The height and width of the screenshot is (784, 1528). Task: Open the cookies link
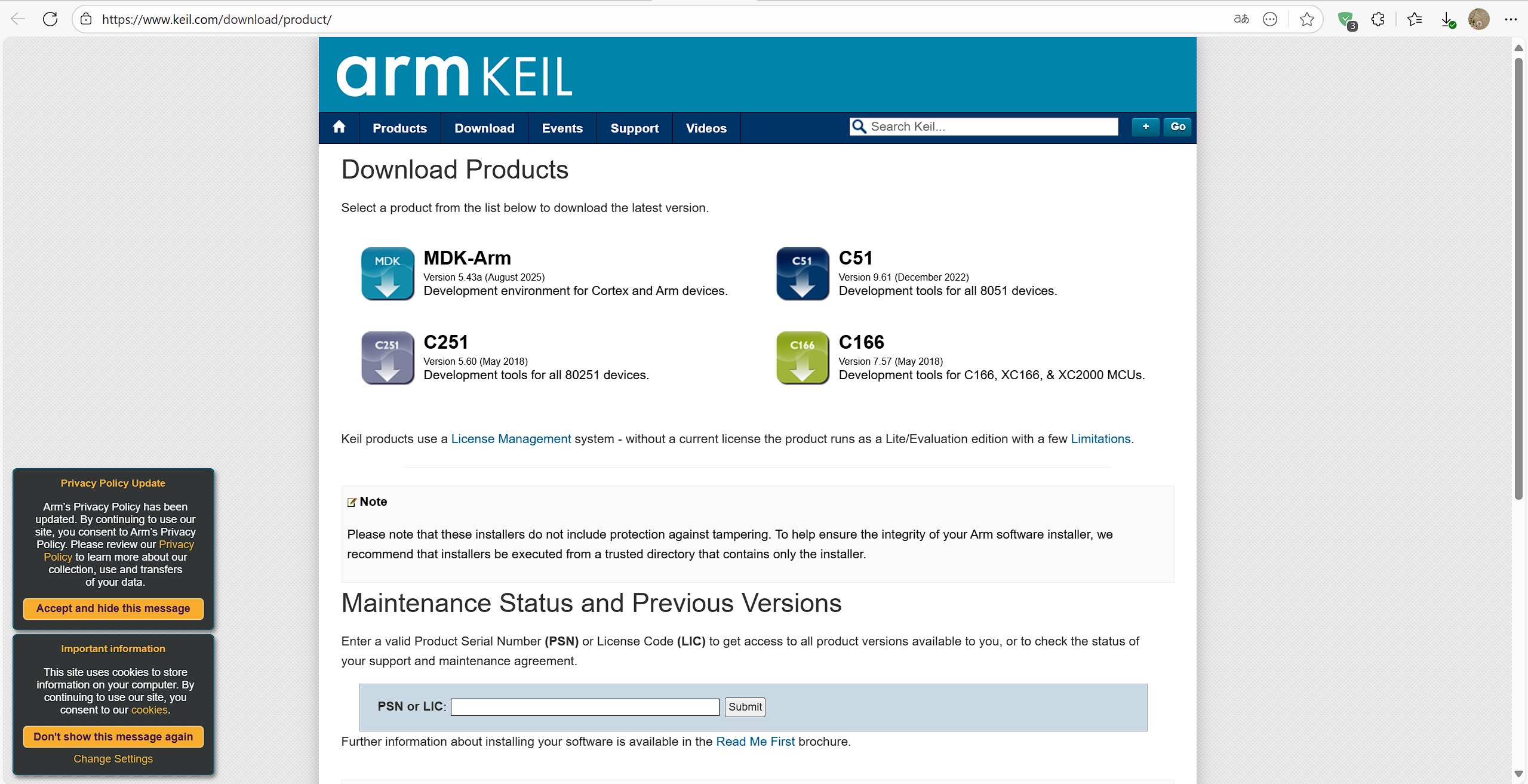click(x=149, y=710)
